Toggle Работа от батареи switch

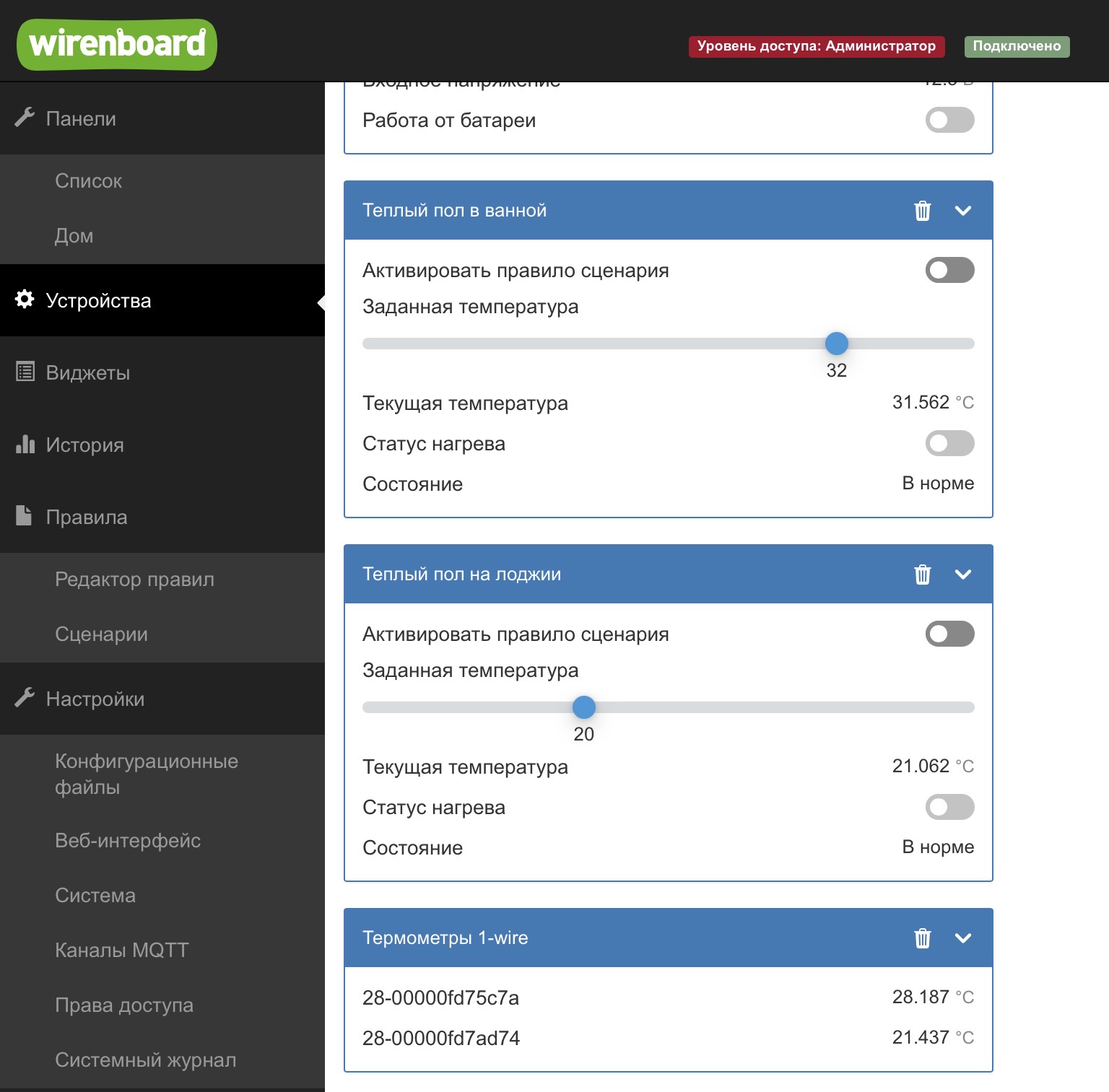pos(949,120)
